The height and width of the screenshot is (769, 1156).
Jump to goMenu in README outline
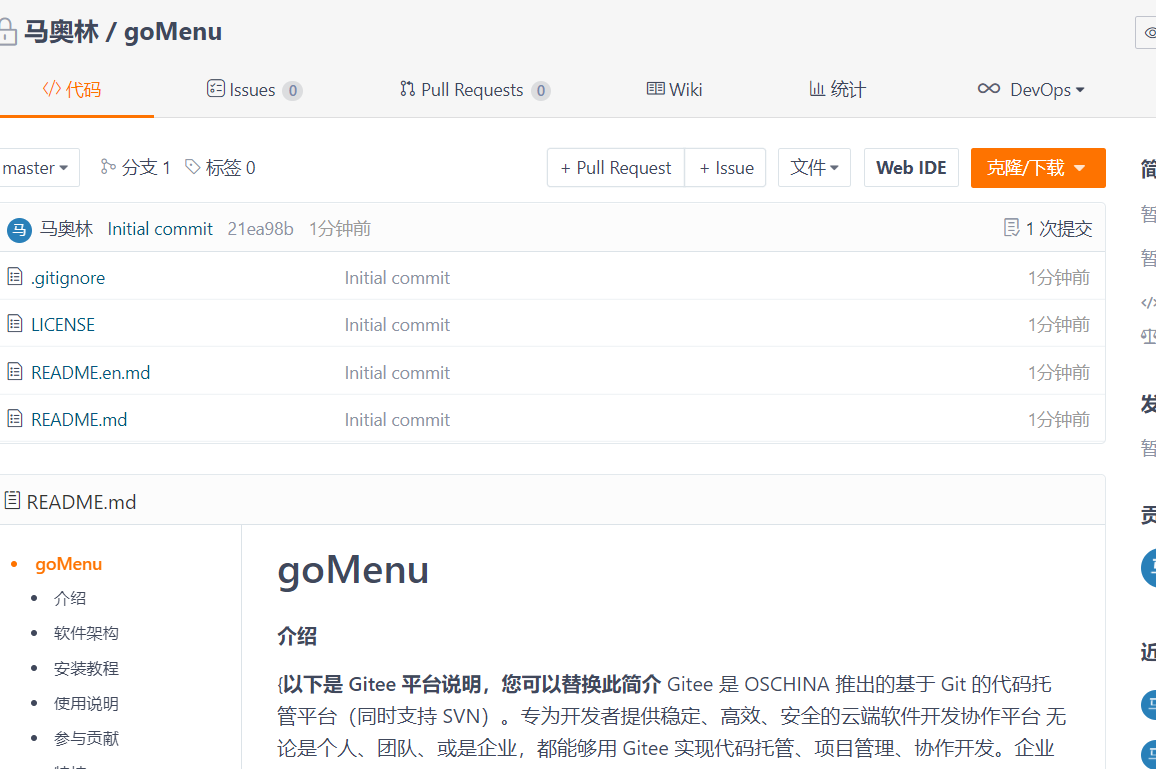pos(69,564)
